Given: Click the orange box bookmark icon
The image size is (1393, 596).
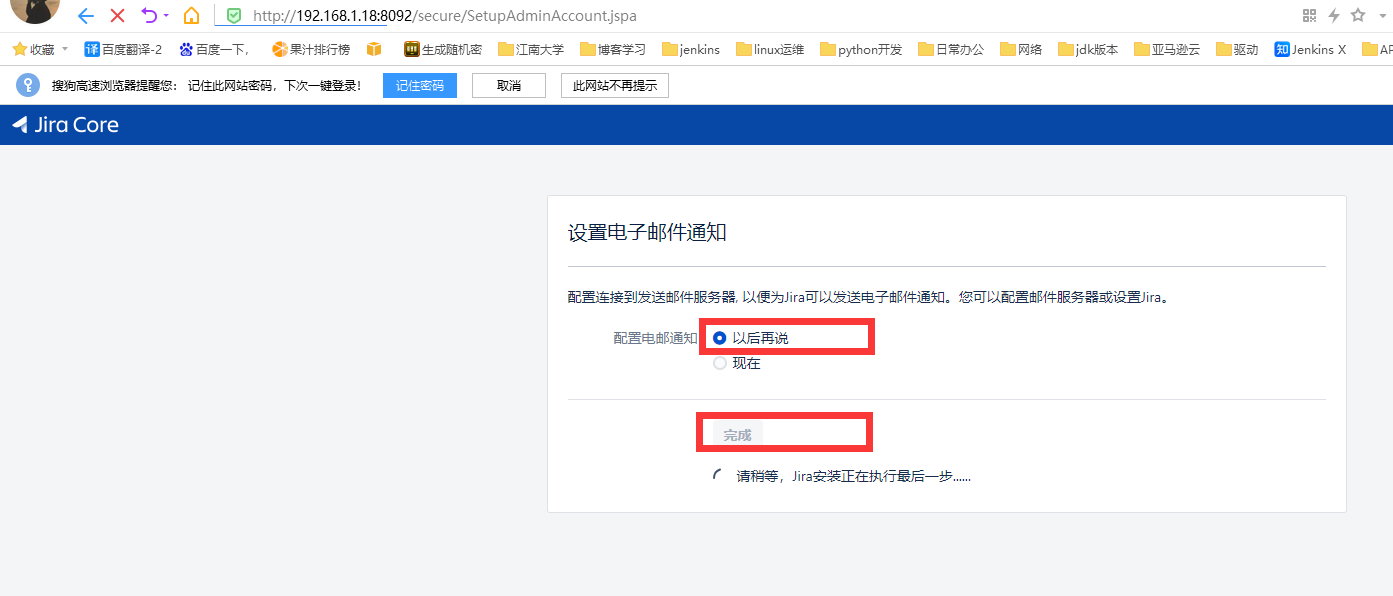Looking at the screenshot, I should click(x=375, y=49).
